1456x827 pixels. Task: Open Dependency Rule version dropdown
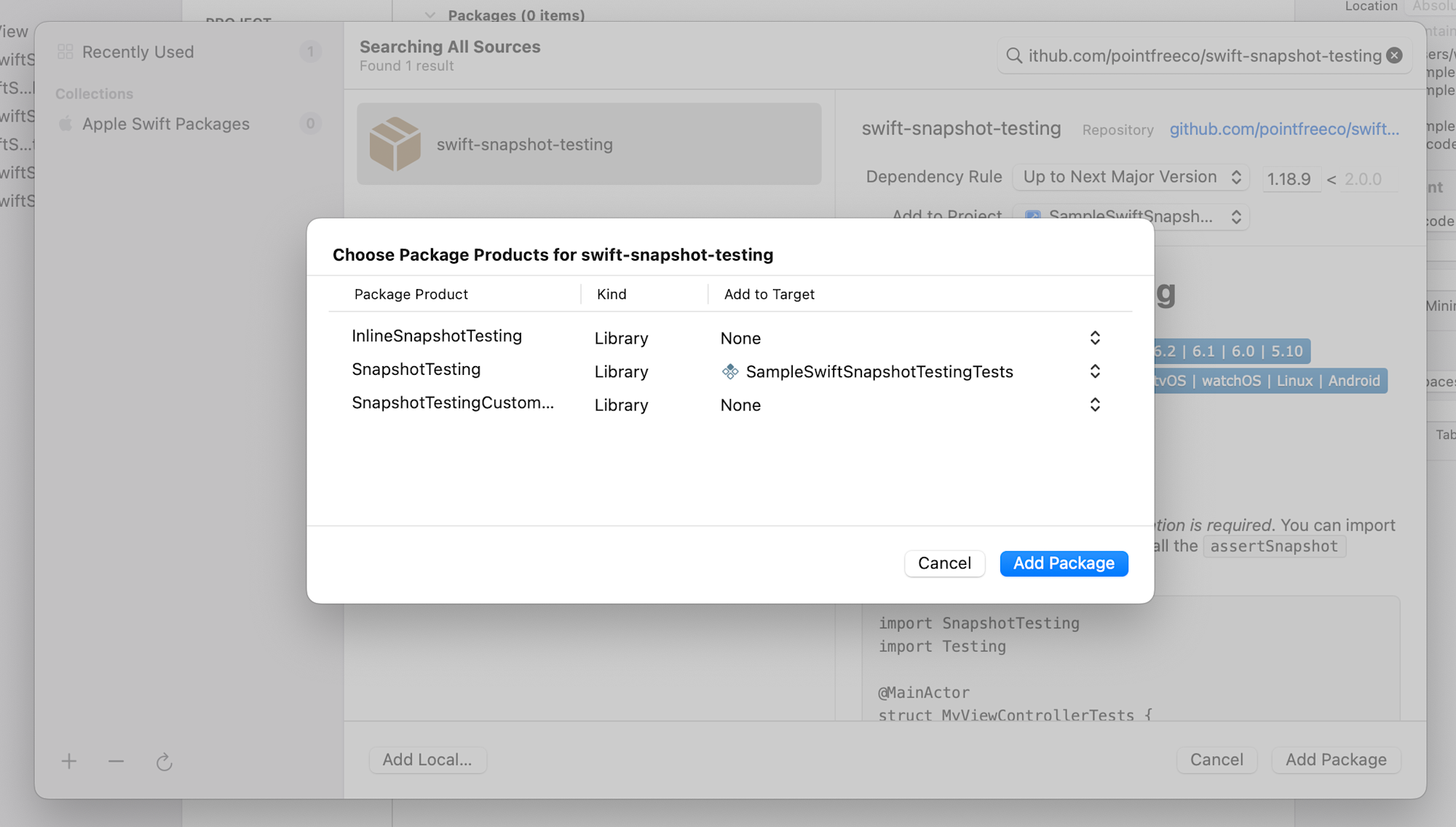1131,177
